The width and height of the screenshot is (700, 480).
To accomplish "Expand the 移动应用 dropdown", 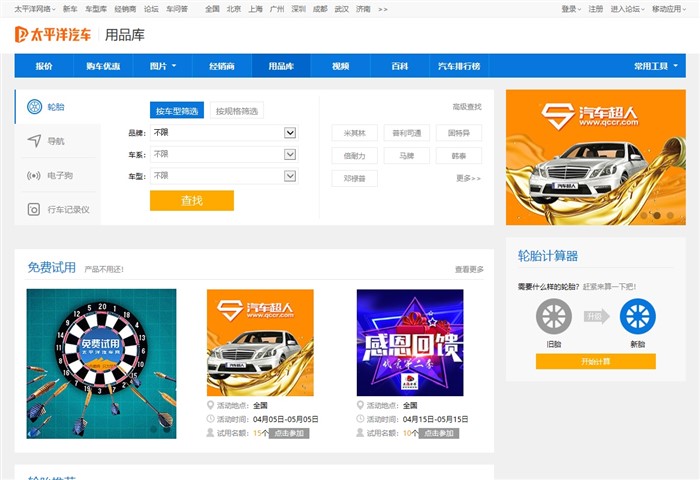I will (x=668, y=9).
